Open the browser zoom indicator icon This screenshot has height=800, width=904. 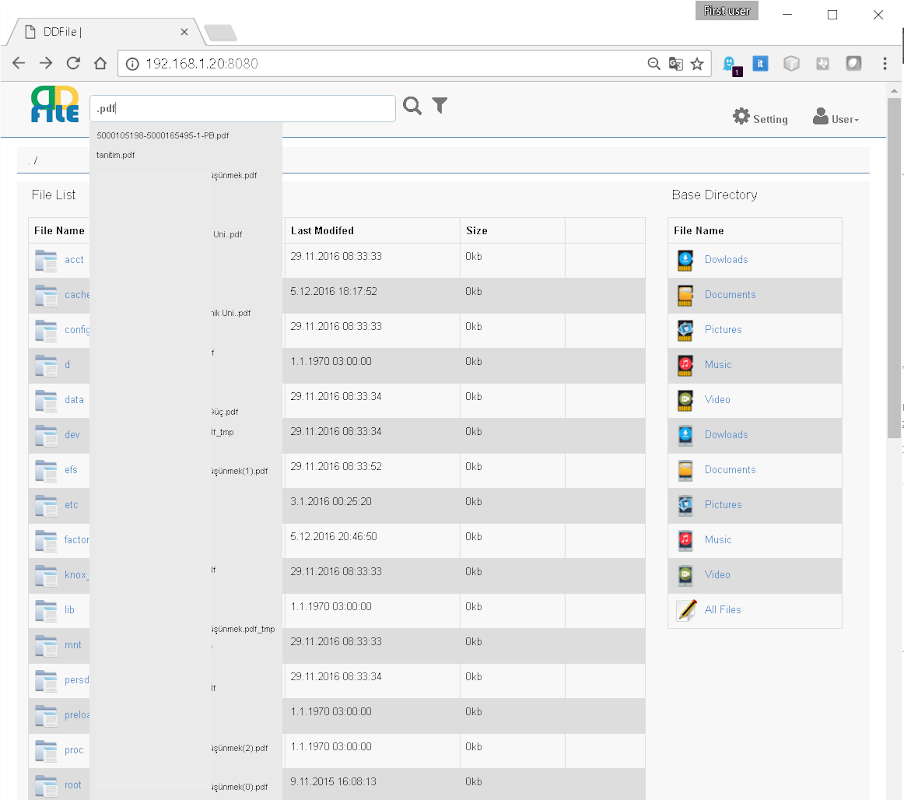click(x=654, y=64)
